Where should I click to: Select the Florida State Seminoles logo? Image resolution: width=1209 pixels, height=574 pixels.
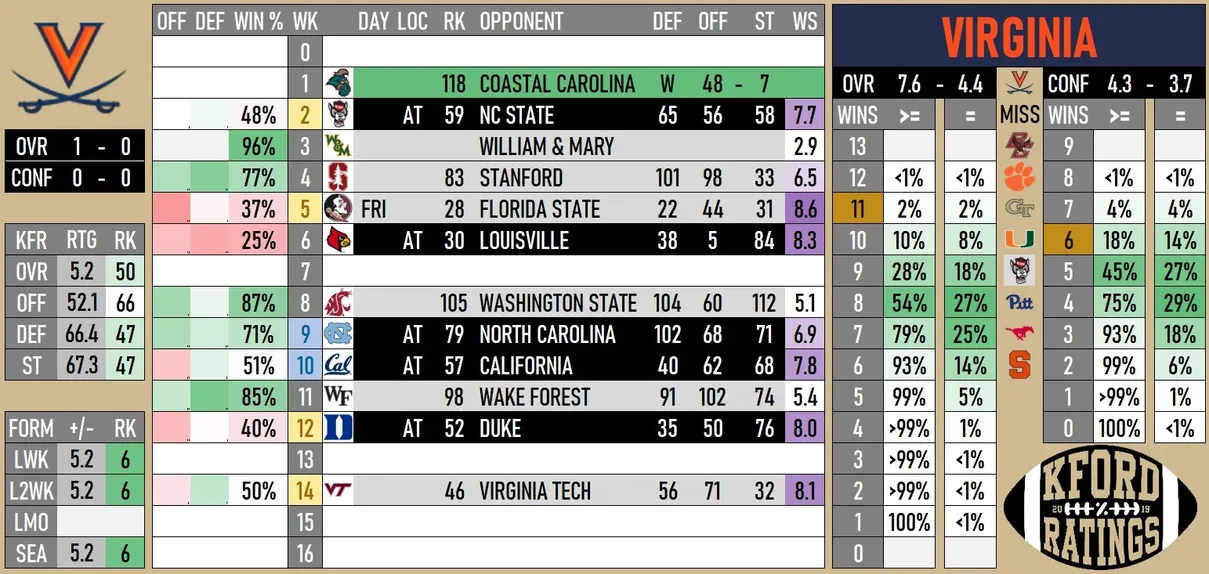pos(339,209)
